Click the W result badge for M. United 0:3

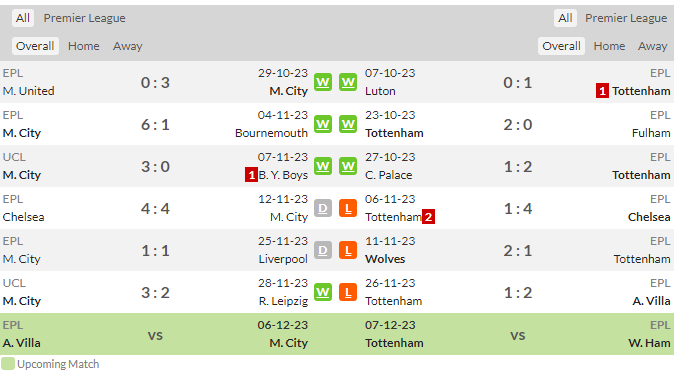[323, 82]
